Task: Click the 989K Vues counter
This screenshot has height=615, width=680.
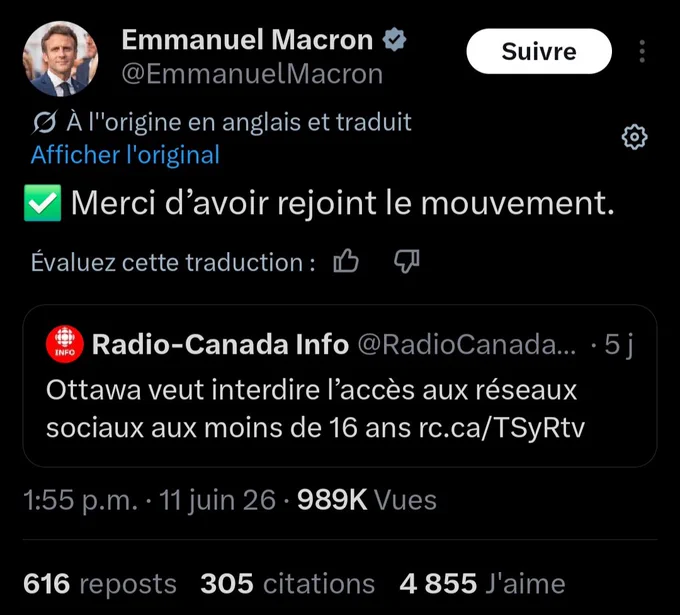Action: pos(367,500)
